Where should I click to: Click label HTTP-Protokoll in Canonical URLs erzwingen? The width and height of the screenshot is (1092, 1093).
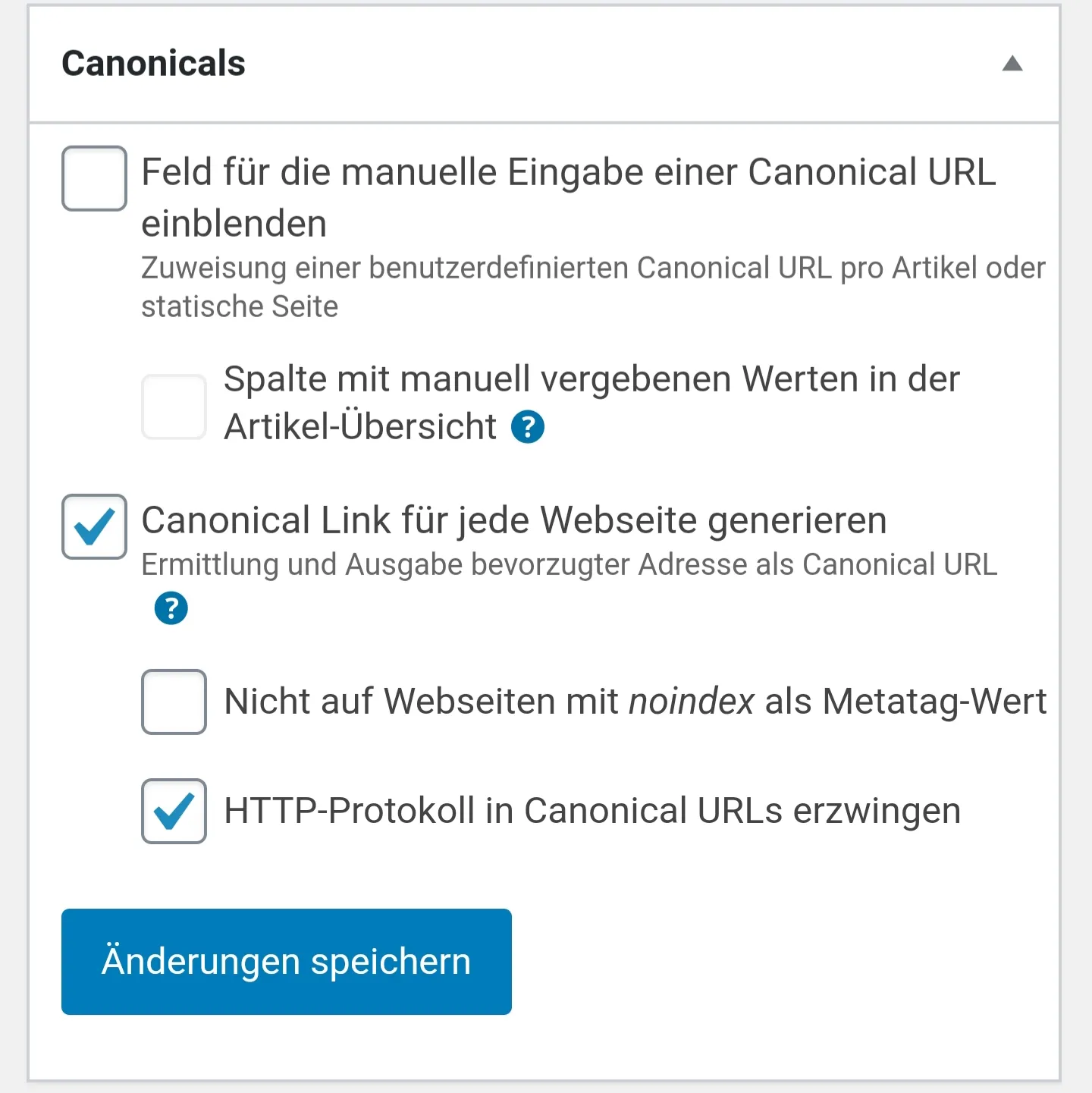click(x=592, y=811)
